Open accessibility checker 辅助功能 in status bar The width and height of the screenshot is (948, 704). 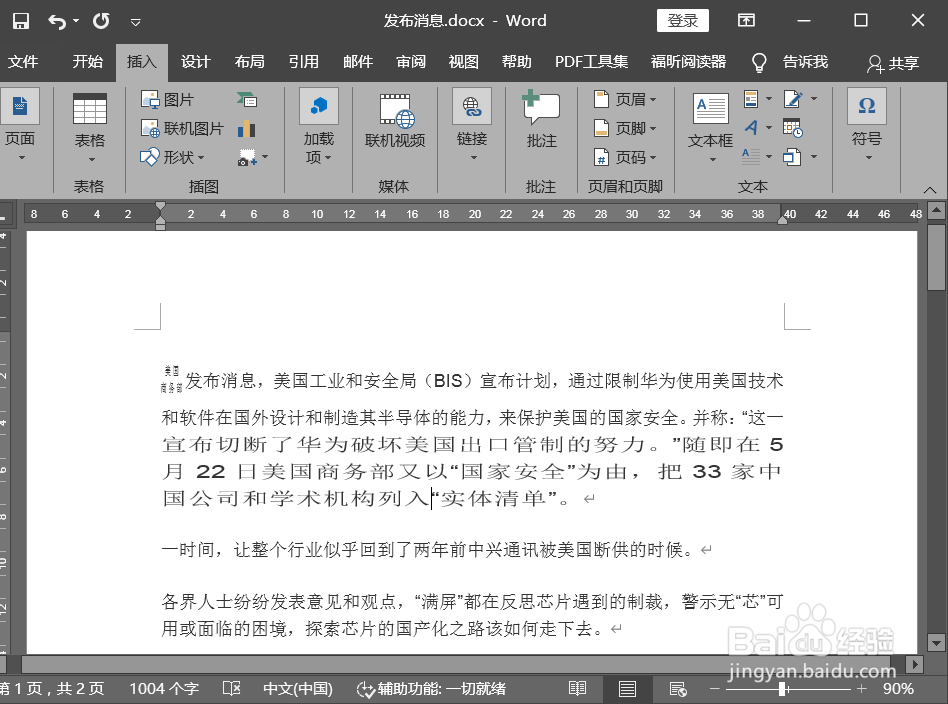(431, 689)
